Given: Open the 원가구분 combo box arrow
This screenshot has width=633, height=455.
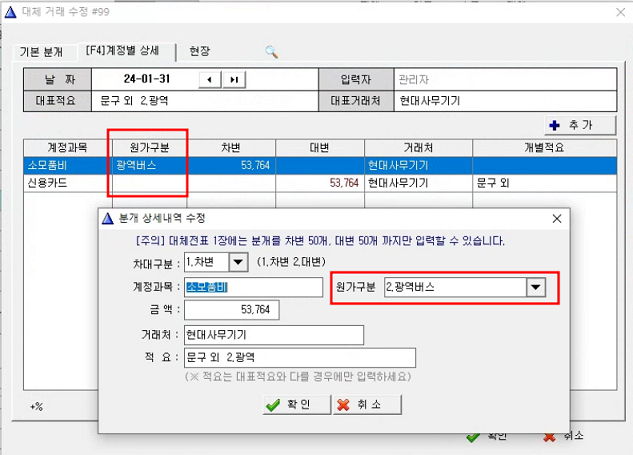Looking at the screenshot, I should (536, 287).
